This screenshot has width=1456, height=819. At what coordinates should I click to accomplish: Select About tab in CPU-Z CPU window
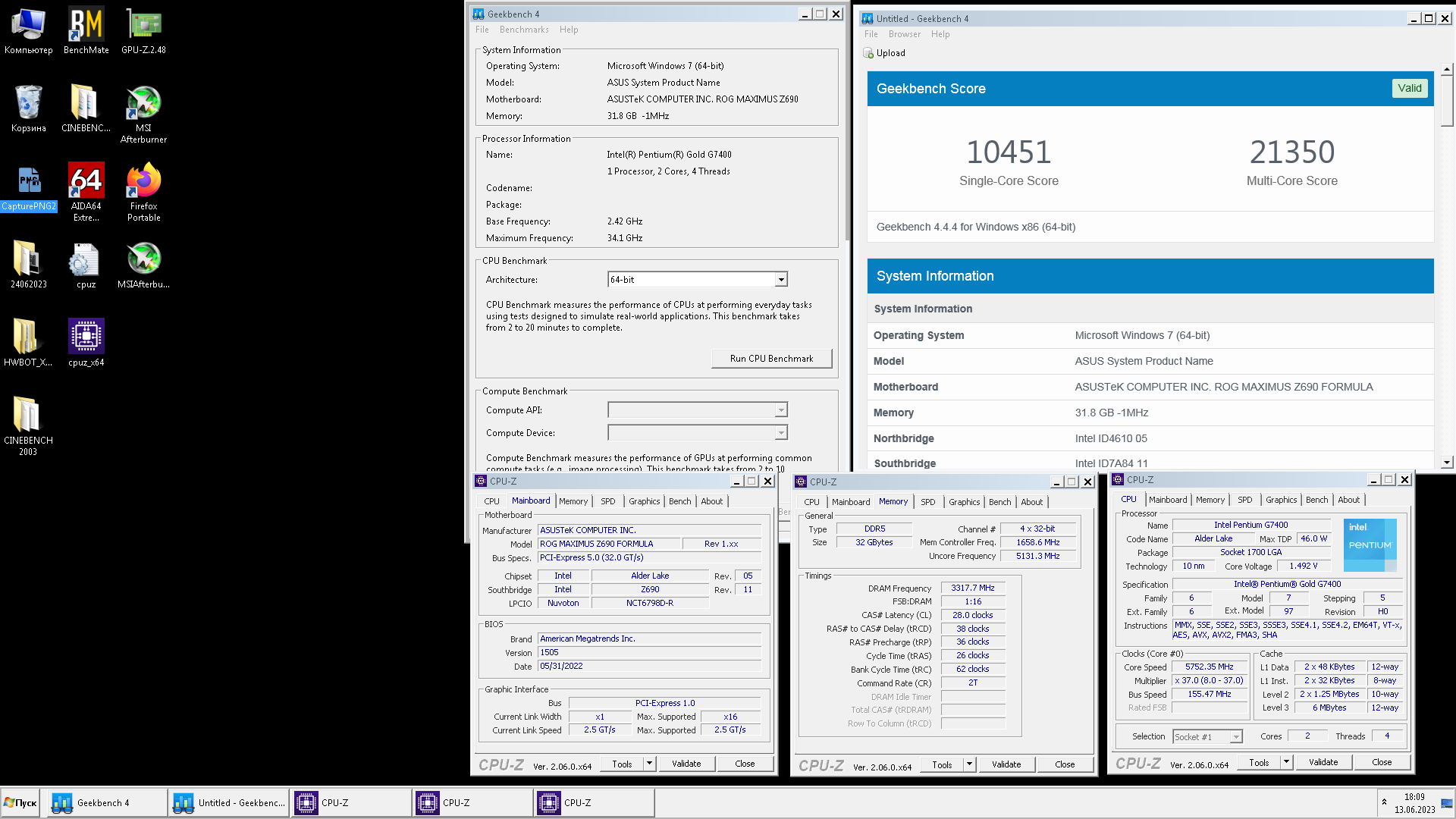pos(1349,500)
